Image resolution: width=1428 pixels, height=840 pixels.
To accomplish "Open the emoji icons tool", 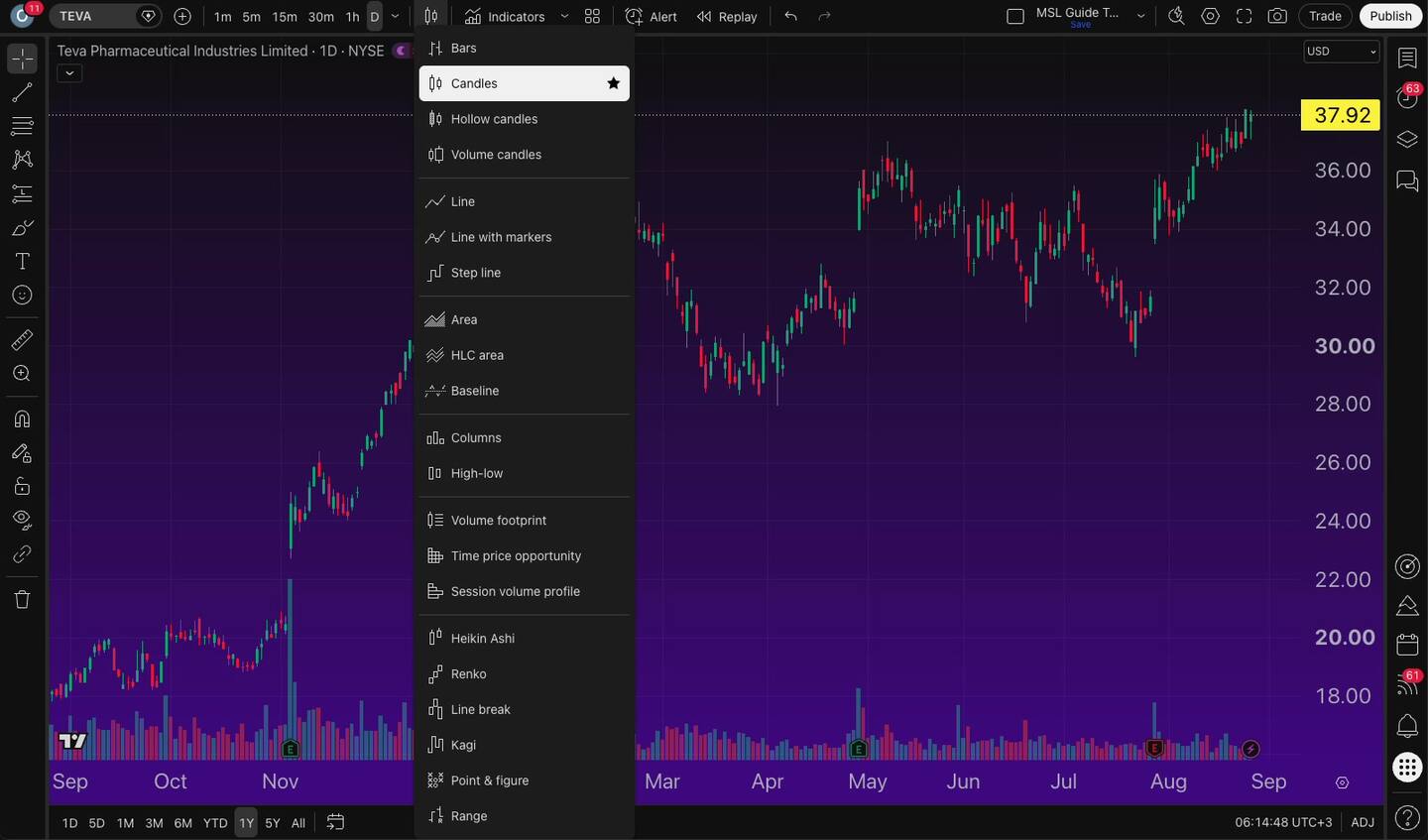I will [22, 295].
